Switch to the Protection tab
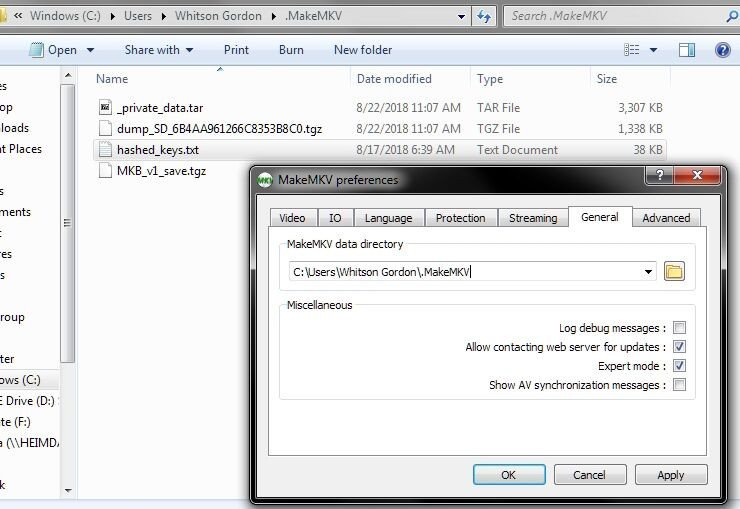Viewport: 740px width, 509px height. click(x=461, y=218)
